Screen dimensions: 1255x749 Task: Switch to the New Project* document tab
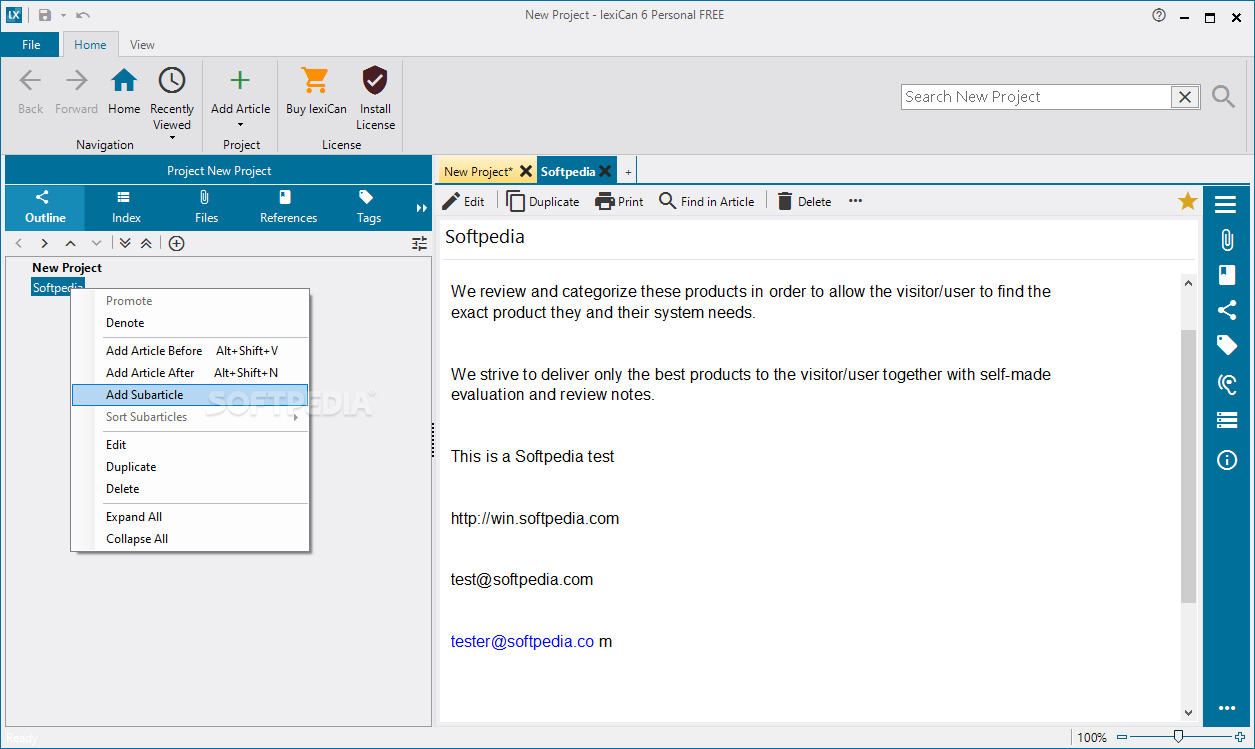point(477,172)
